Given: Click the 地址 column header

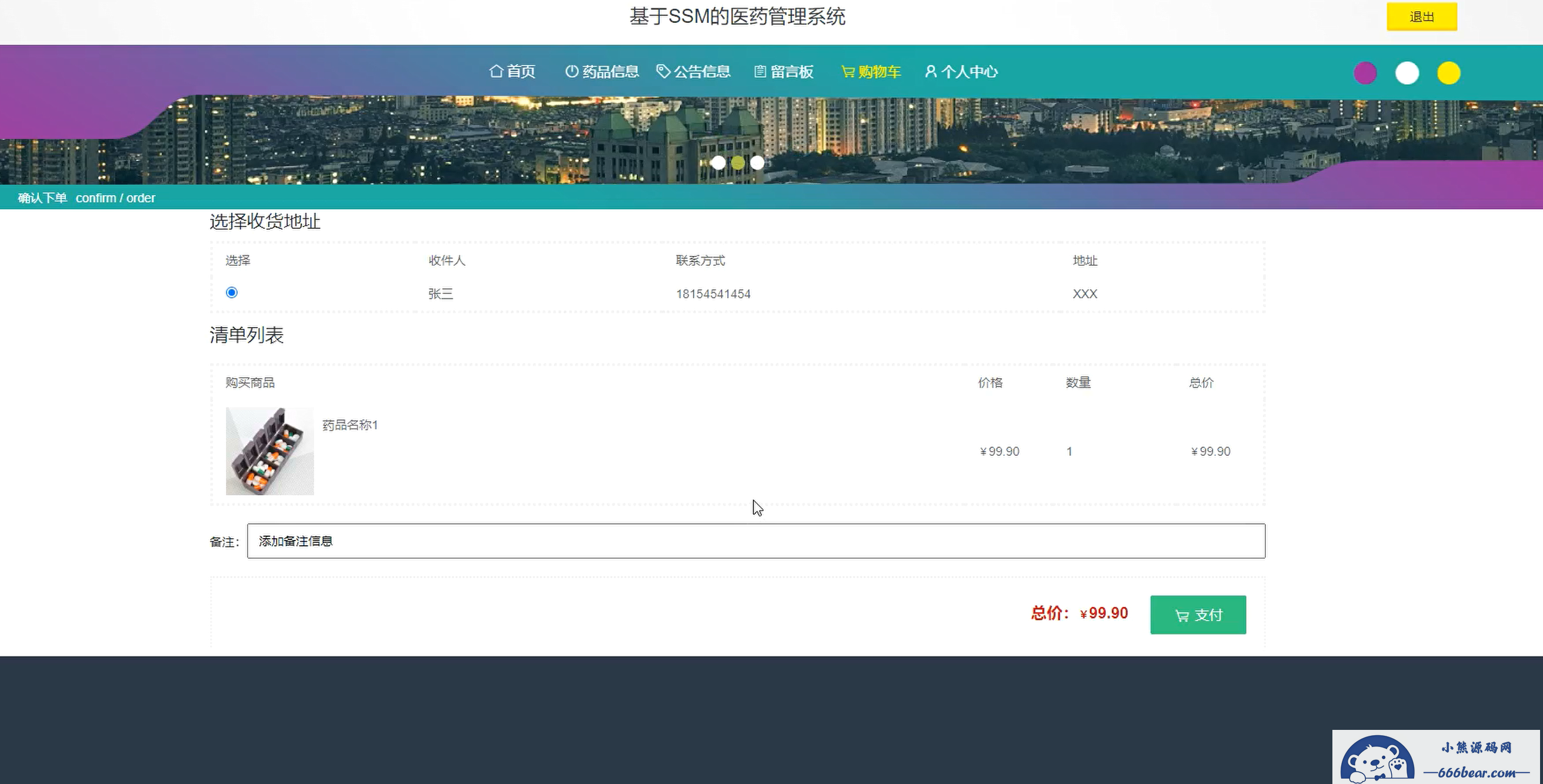Looking at the screenshot, I should click(1085, 261).
